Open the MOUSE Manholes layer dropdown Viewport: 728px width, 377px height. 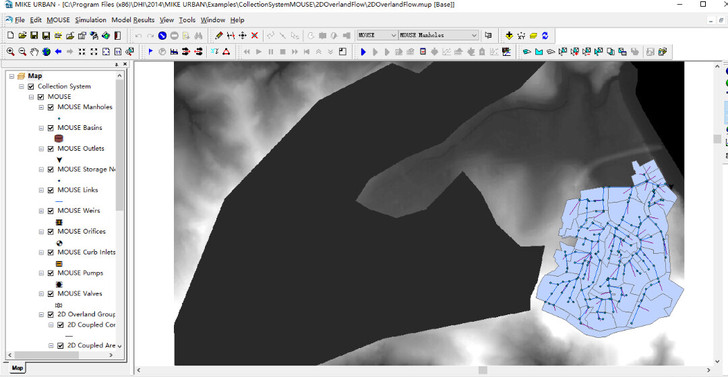click(x=438, y=35)
